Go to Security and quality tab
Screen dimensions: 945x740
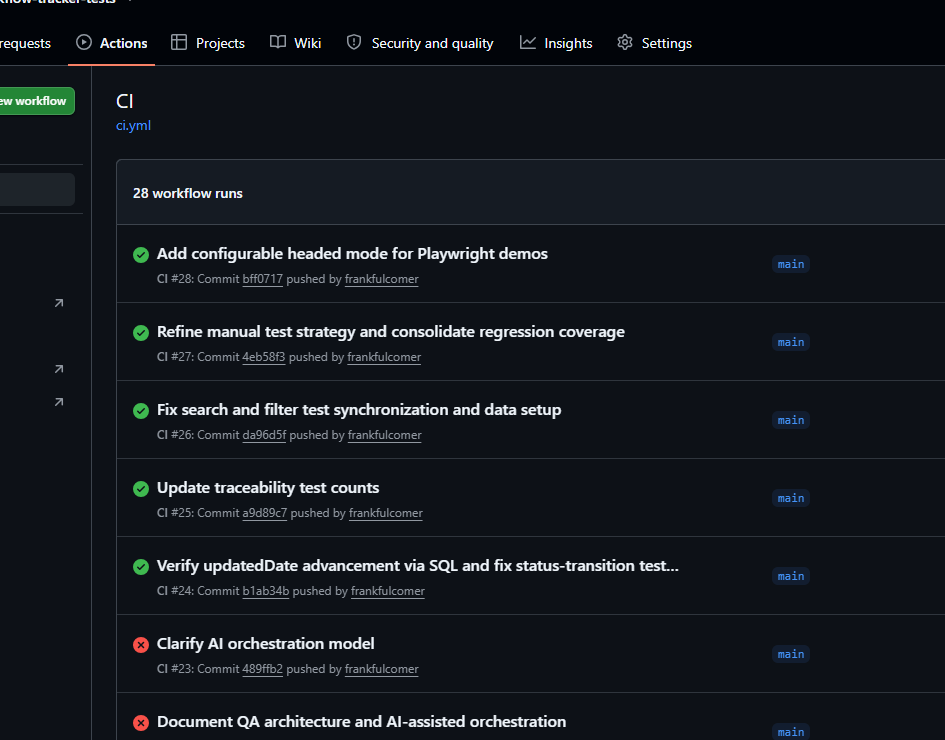tap(420, 43)
